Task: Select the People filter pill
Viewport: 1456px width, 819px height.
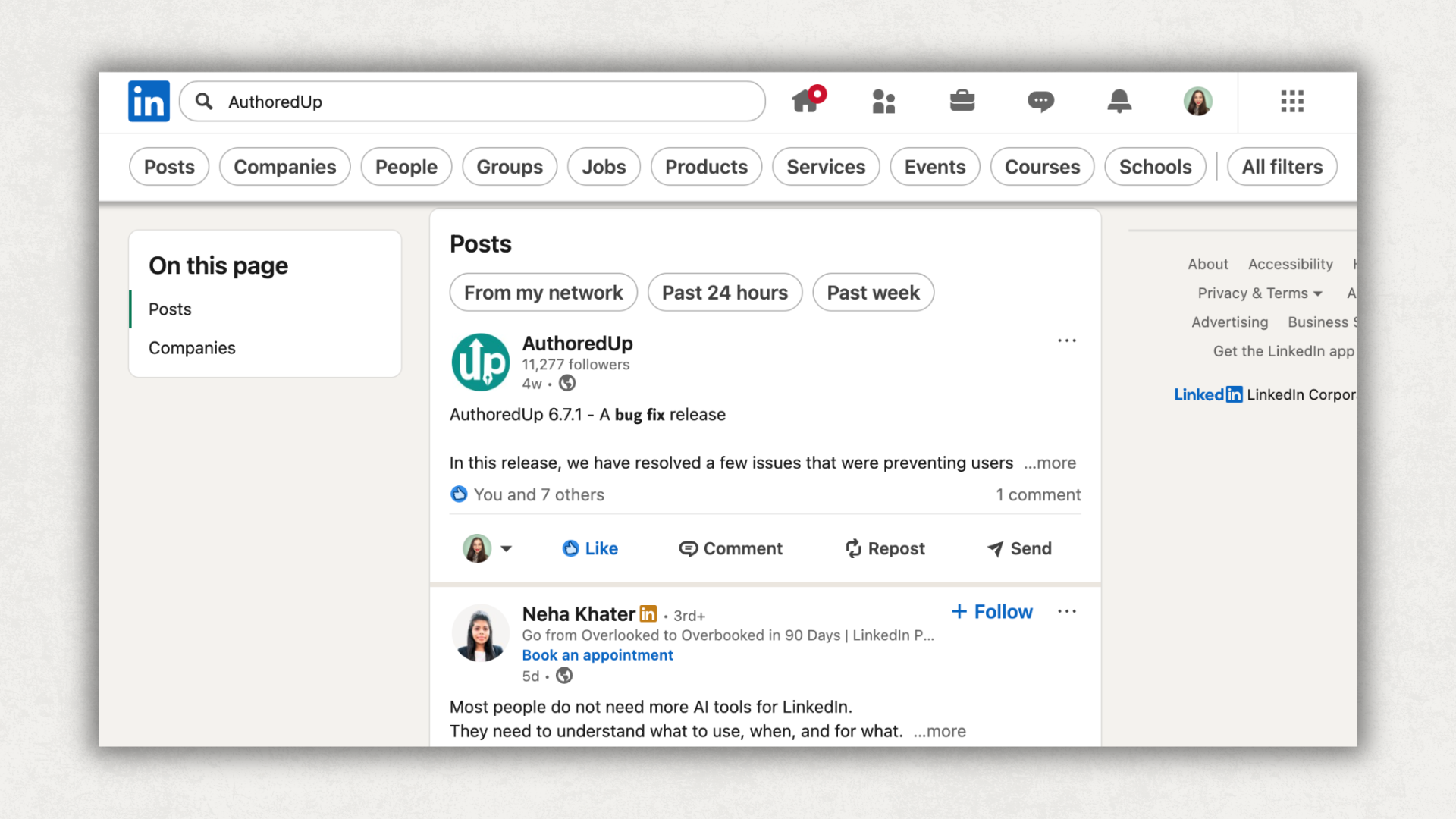Action: tap(406, 167)
